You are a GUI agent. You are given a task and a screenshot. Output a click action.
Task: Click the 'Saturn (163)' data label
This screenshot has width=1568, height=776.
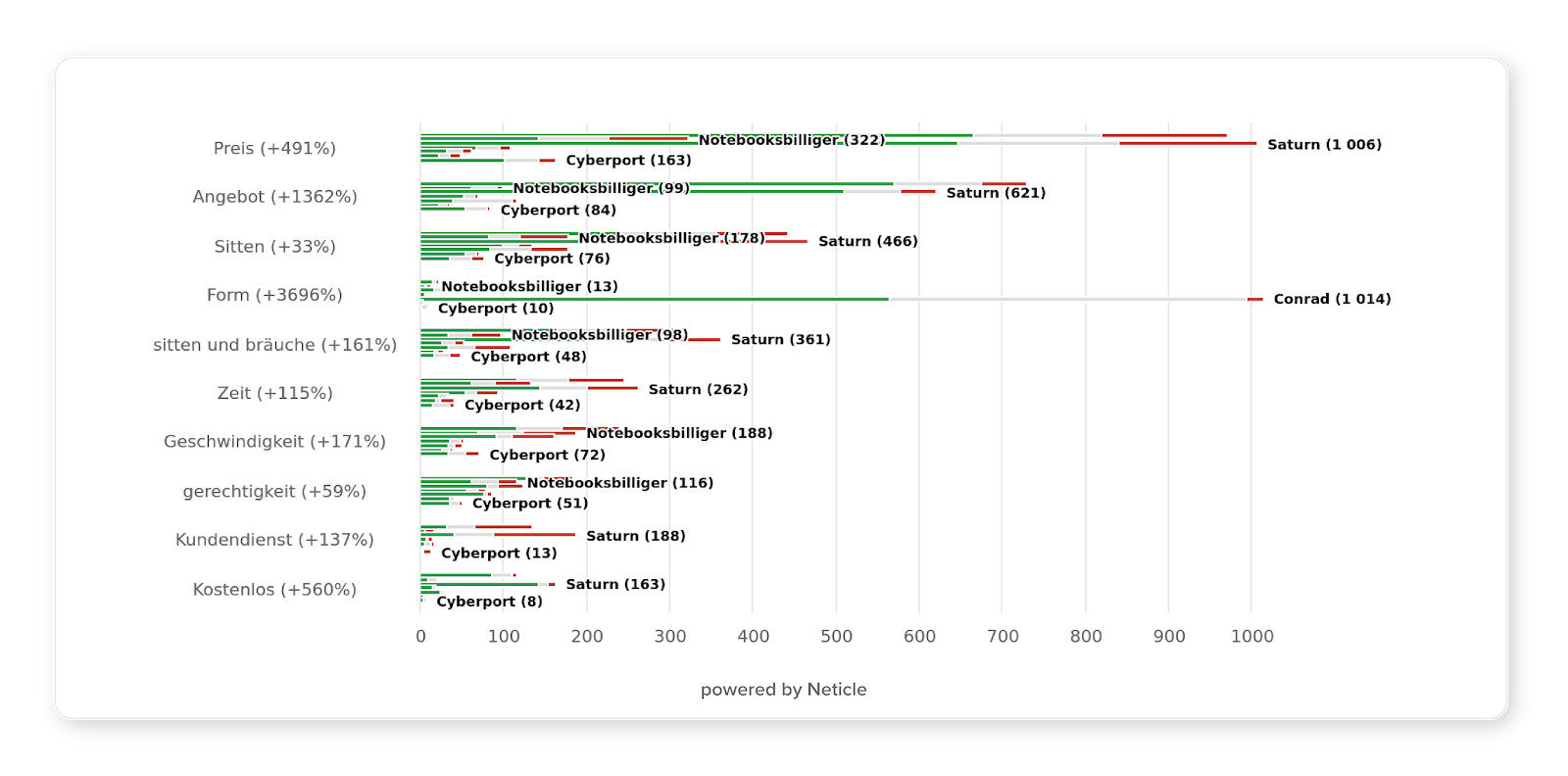pos(615,585)
